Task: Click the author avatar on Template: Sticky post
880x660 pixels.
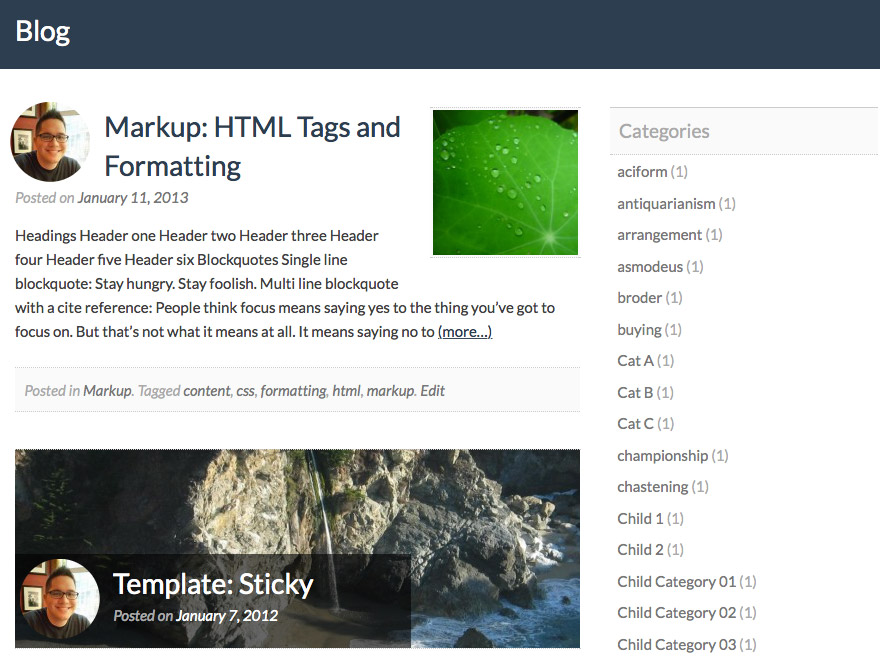Action: (x=60, y=599)
